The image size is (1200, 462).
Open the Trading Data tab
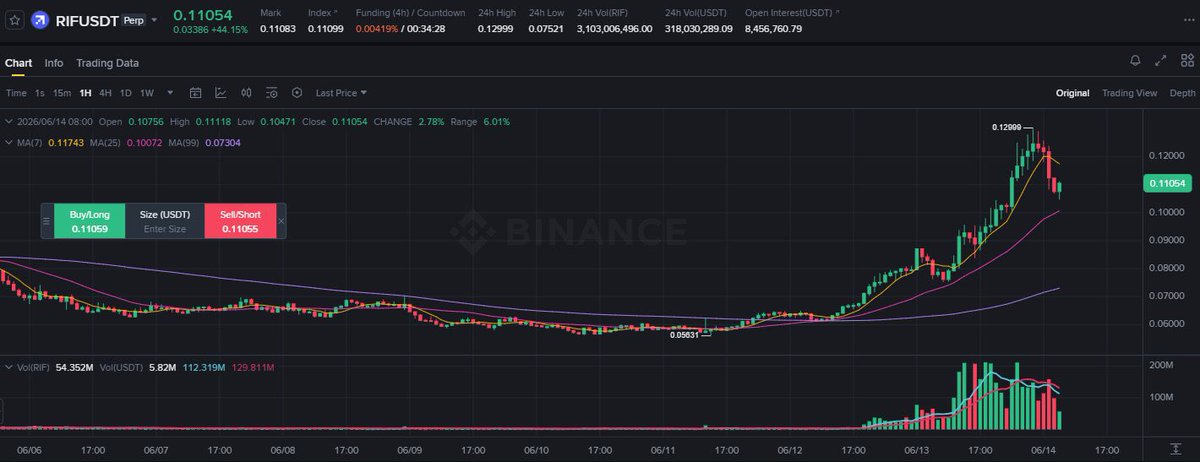pos(107,63)
